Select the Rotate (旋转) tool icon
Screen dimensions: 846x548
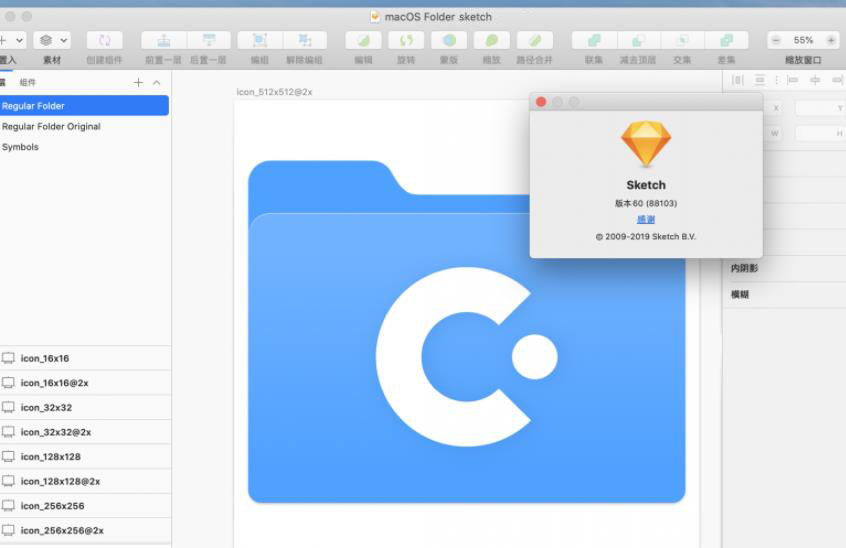pos(406,40)
